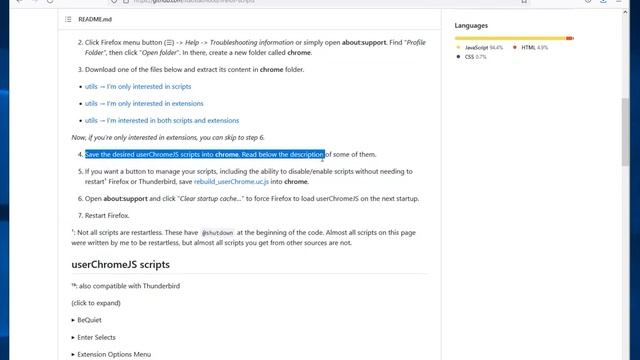Click the 'Restart Firefox.' step text

pos(107,216)
